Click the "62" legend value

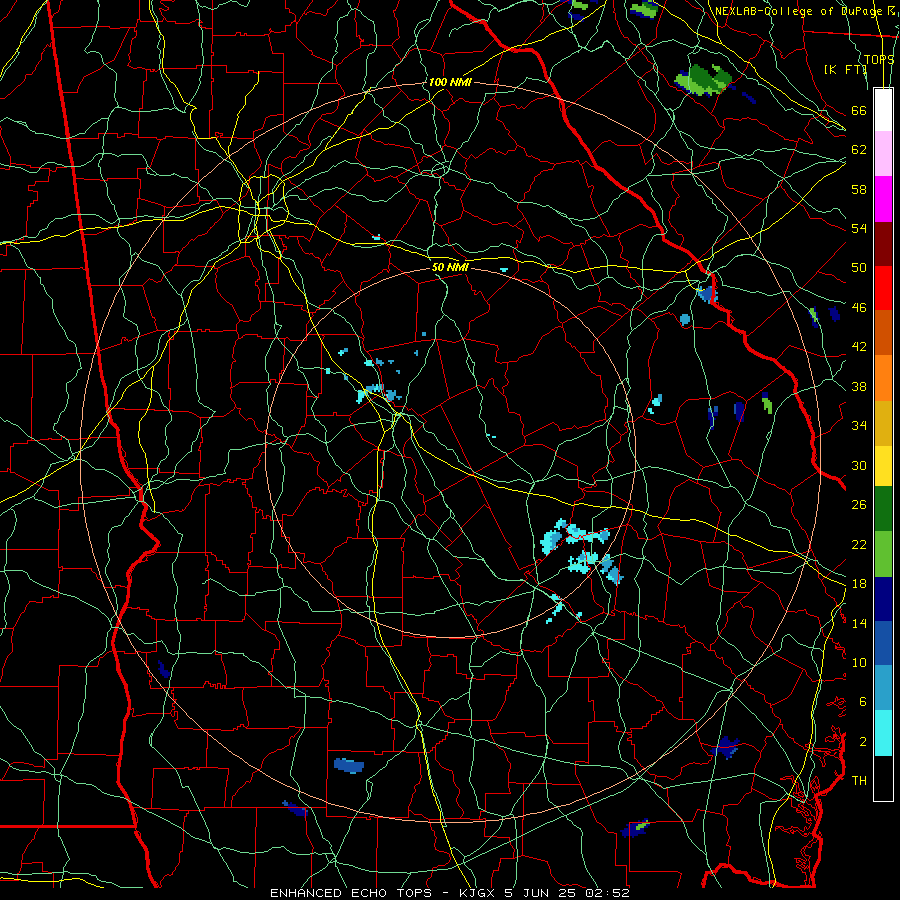coord(859,149)
